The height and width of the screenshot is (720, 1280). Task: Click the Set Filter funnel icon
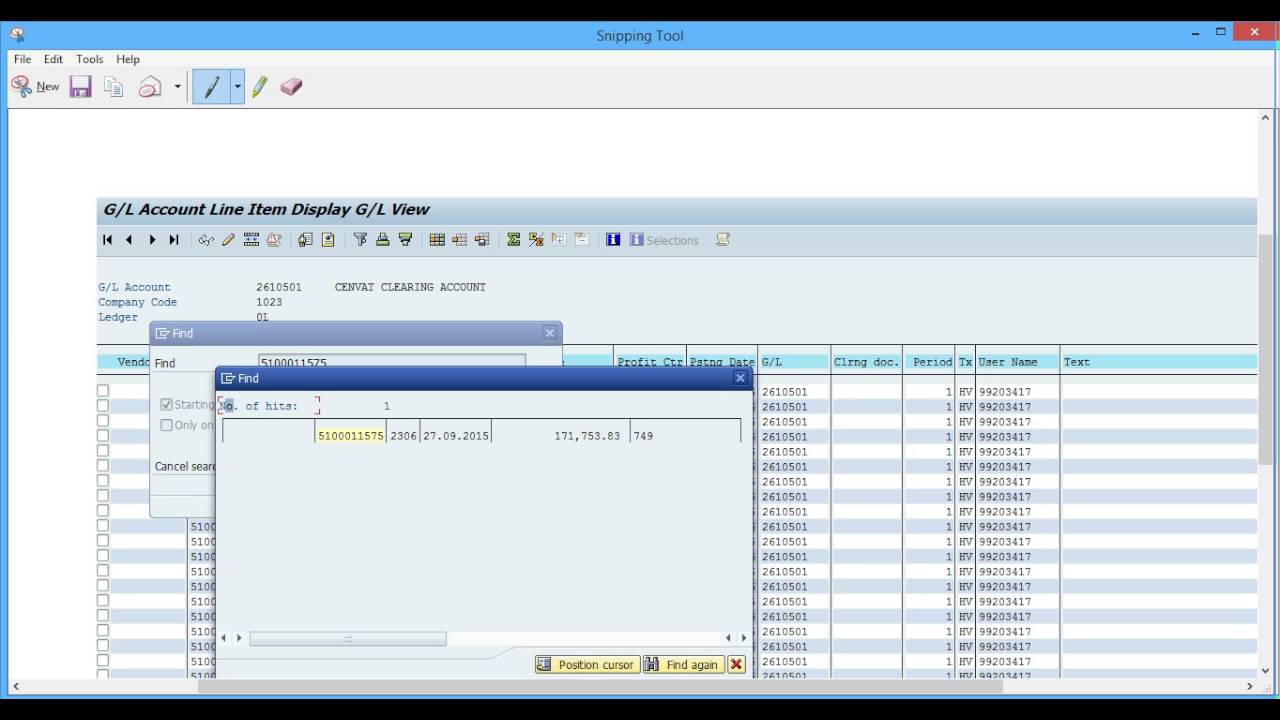pyautogui.click(x=360, y=240)
